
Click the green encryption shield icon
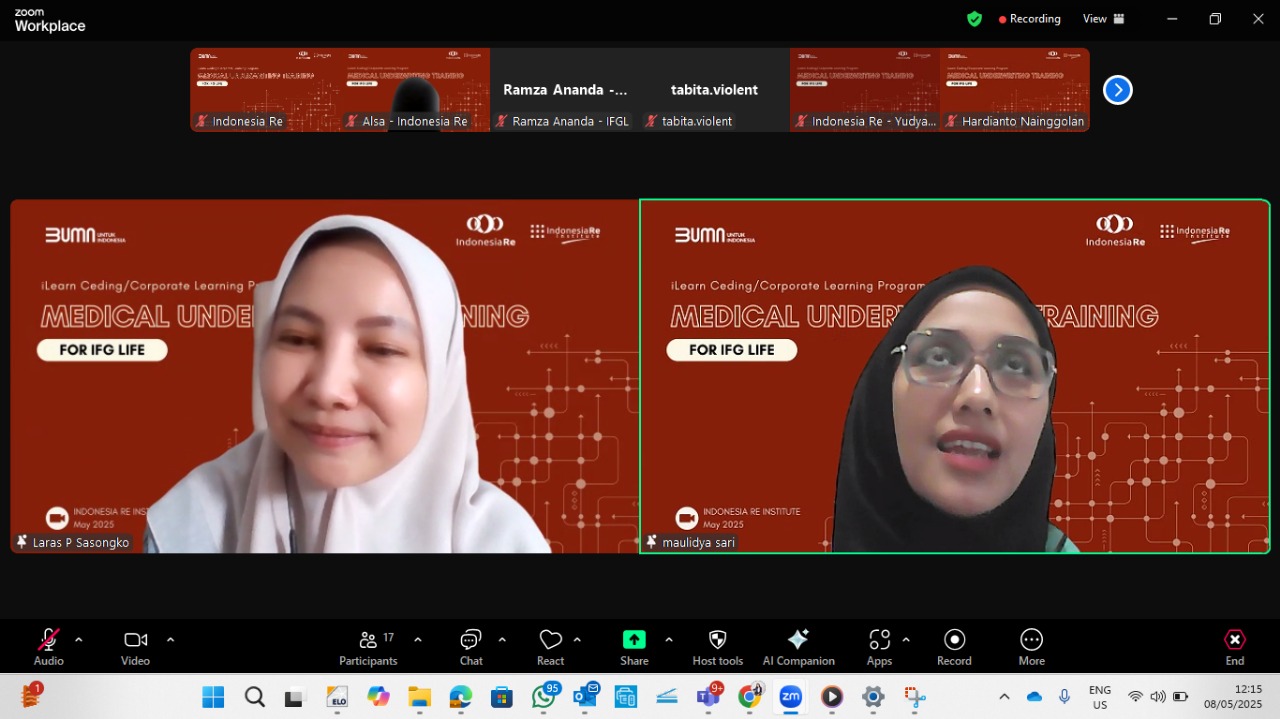(x=974, y=19)
